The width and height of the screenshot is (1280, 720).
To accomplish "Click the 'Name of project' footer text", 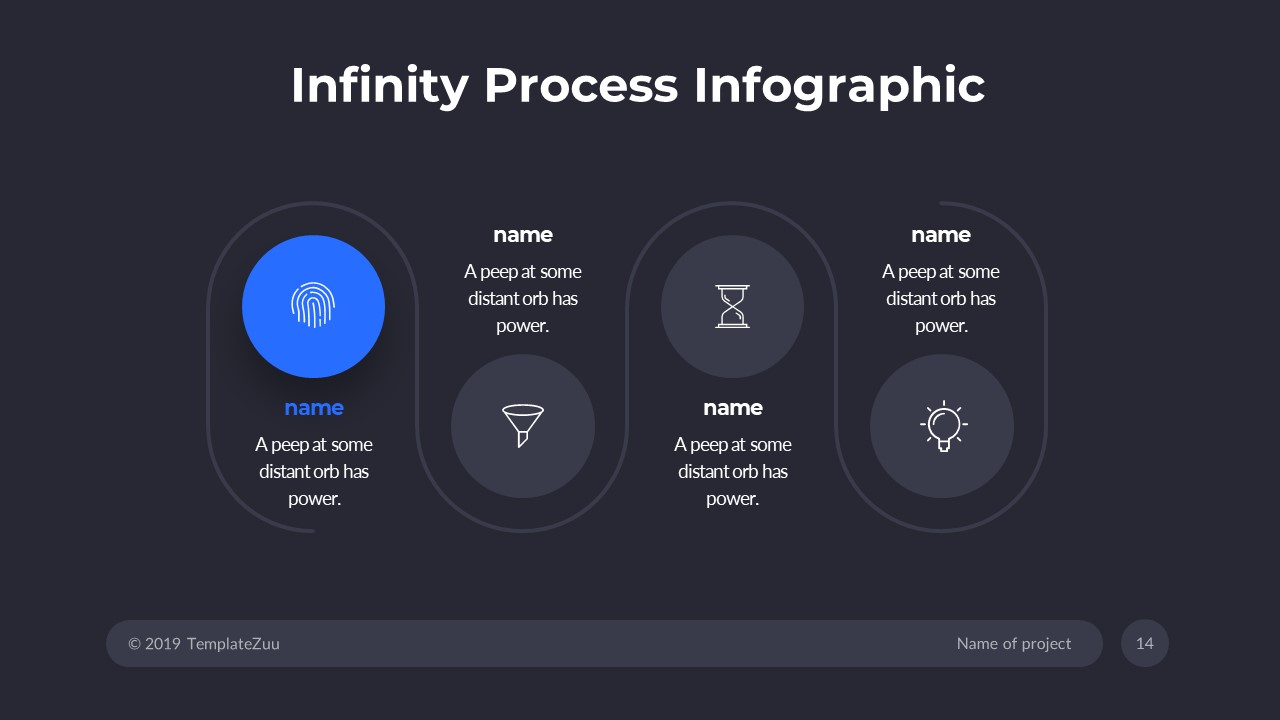I will click(x=1013, y=643).
